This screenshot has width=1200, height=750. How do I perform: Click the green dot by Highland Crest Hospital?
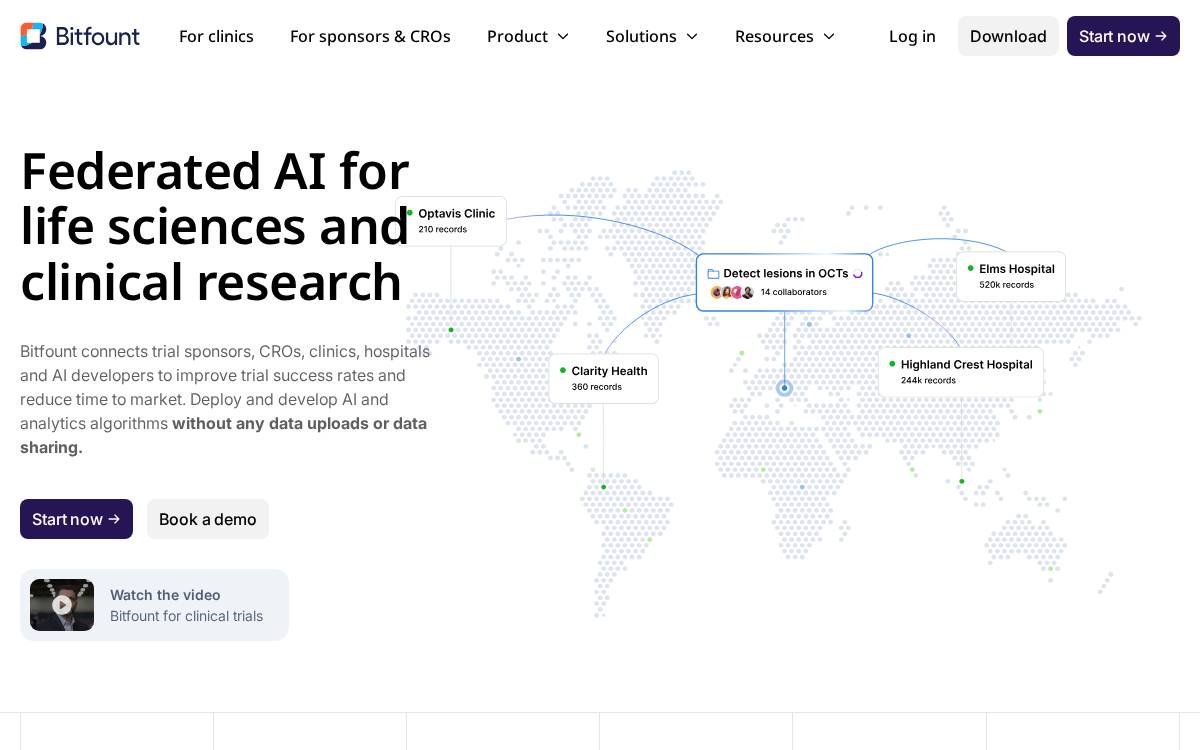coord(892,364)
